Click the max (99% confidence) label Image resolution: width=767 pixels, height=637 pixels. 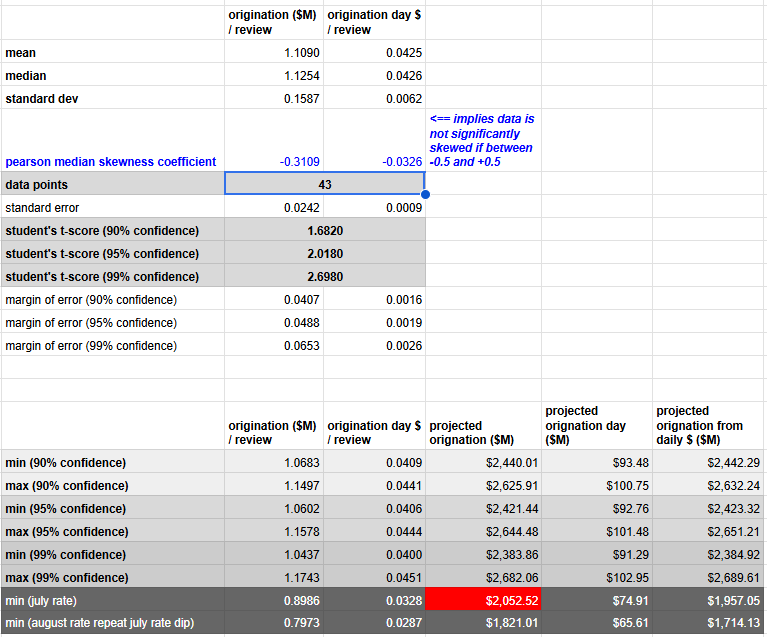tap(67, 577)
